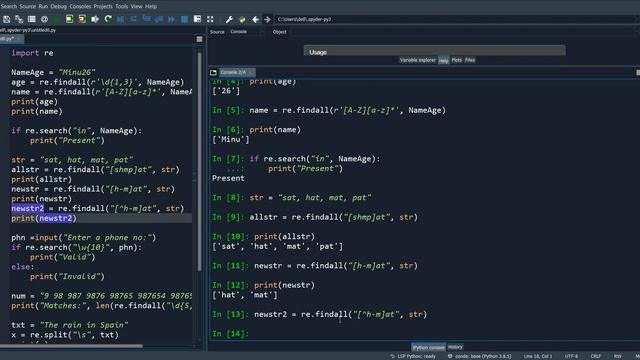Click the Line 18, Col 1 indicator
640x360 pixels.
[538, 356]
